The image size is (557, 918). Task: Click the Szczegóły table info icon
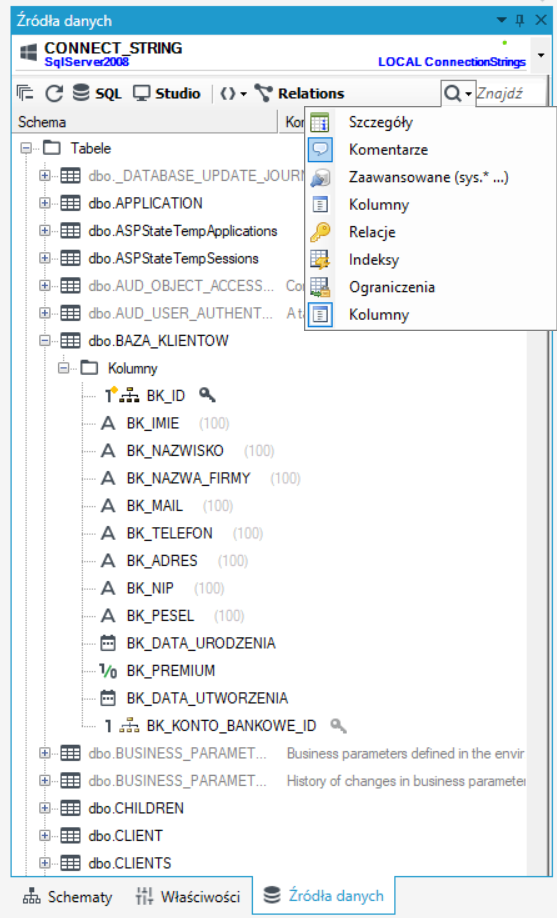[x=320, y=122]
